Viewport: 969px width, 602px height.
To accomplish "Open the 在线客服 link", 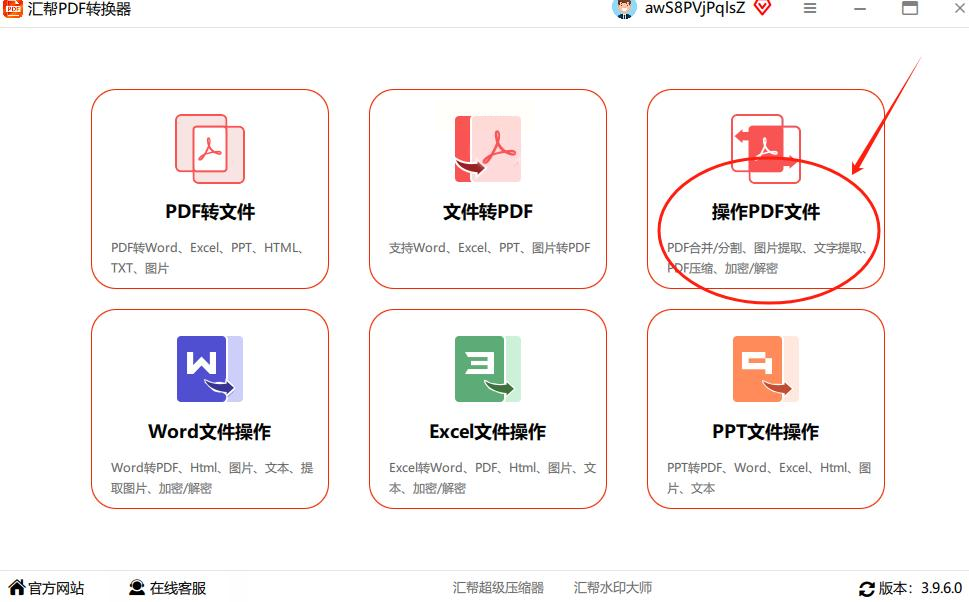I will coord(178,588).
